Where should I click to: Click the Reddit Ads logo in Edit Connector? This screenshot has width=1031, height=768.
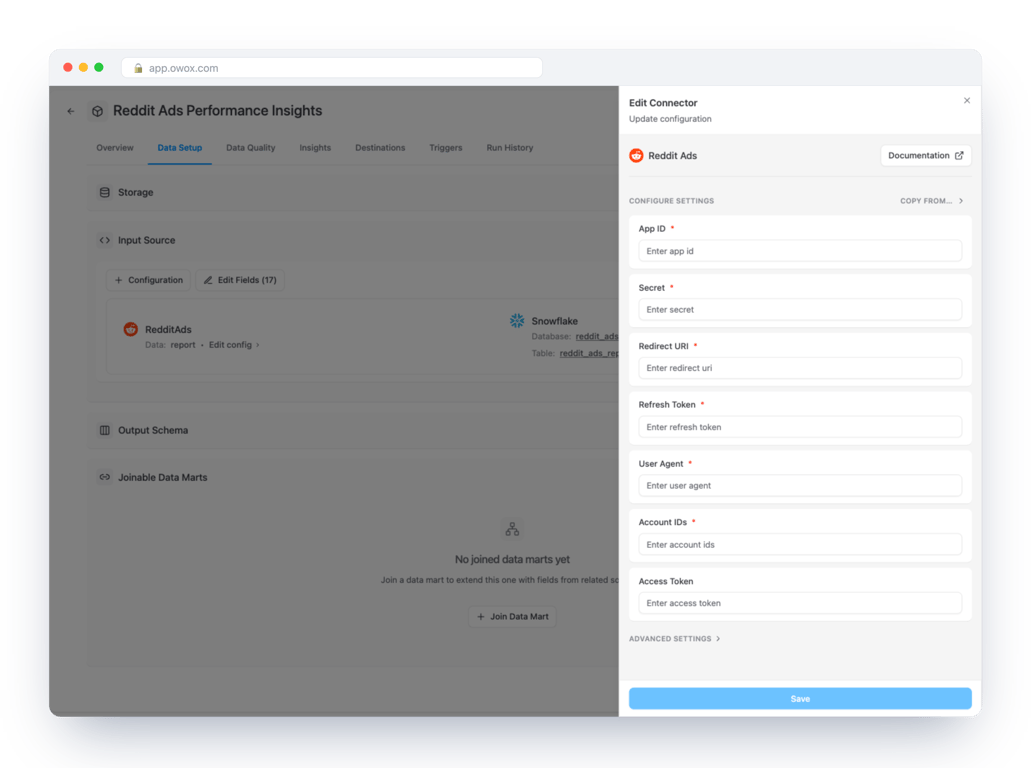[636, 156]
